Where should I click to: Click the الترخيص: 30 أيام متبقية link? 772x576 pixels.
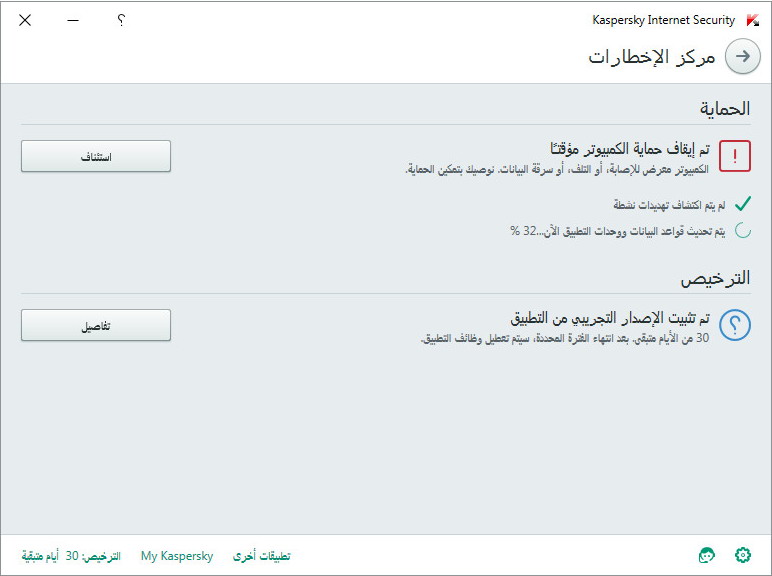tap(71, 556)
